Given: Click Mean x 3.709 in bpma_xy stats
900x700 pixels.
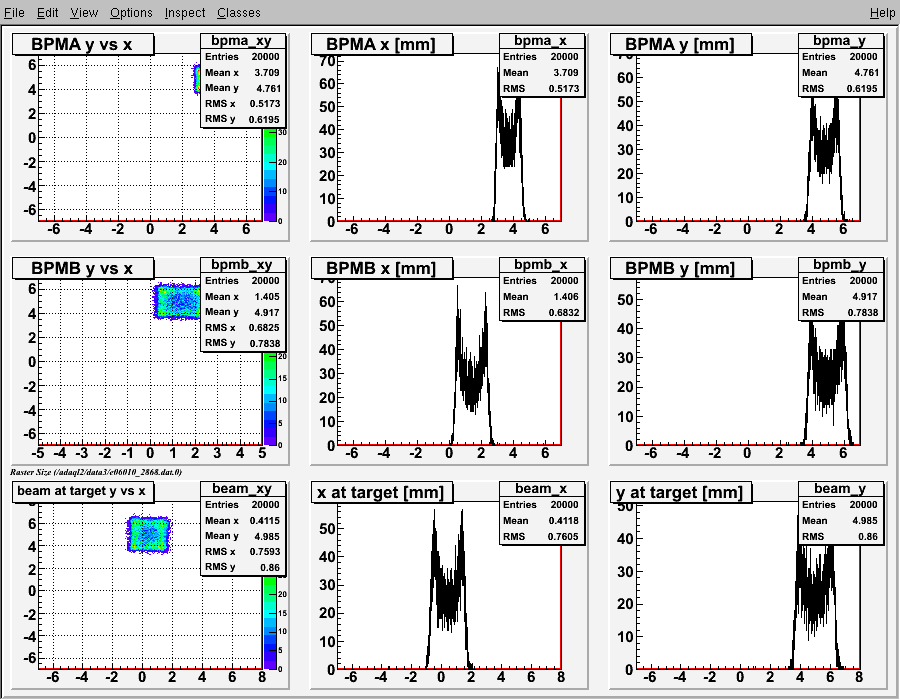Looking at the screenshot, I should 242,72.
